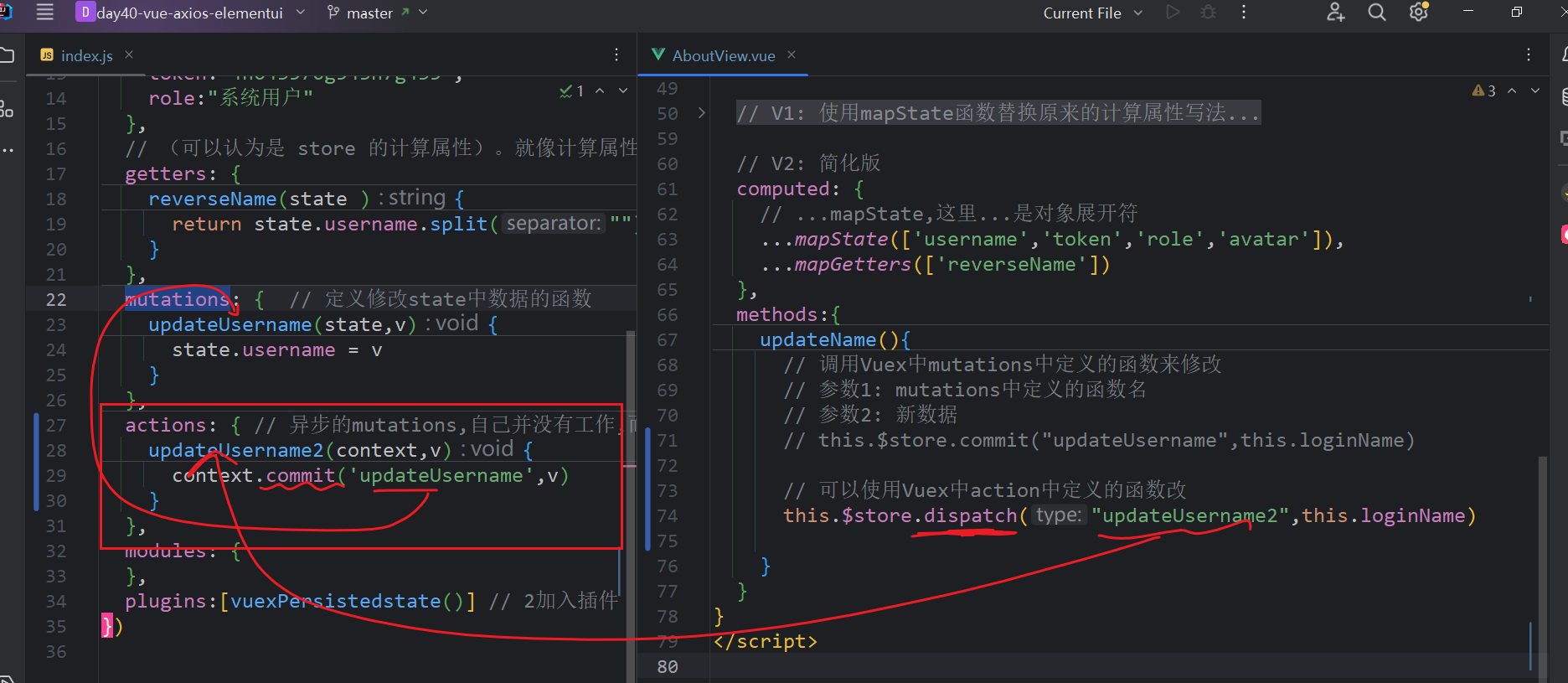Go to previous highlighted problem in index.js

click(x=600, y=91)
